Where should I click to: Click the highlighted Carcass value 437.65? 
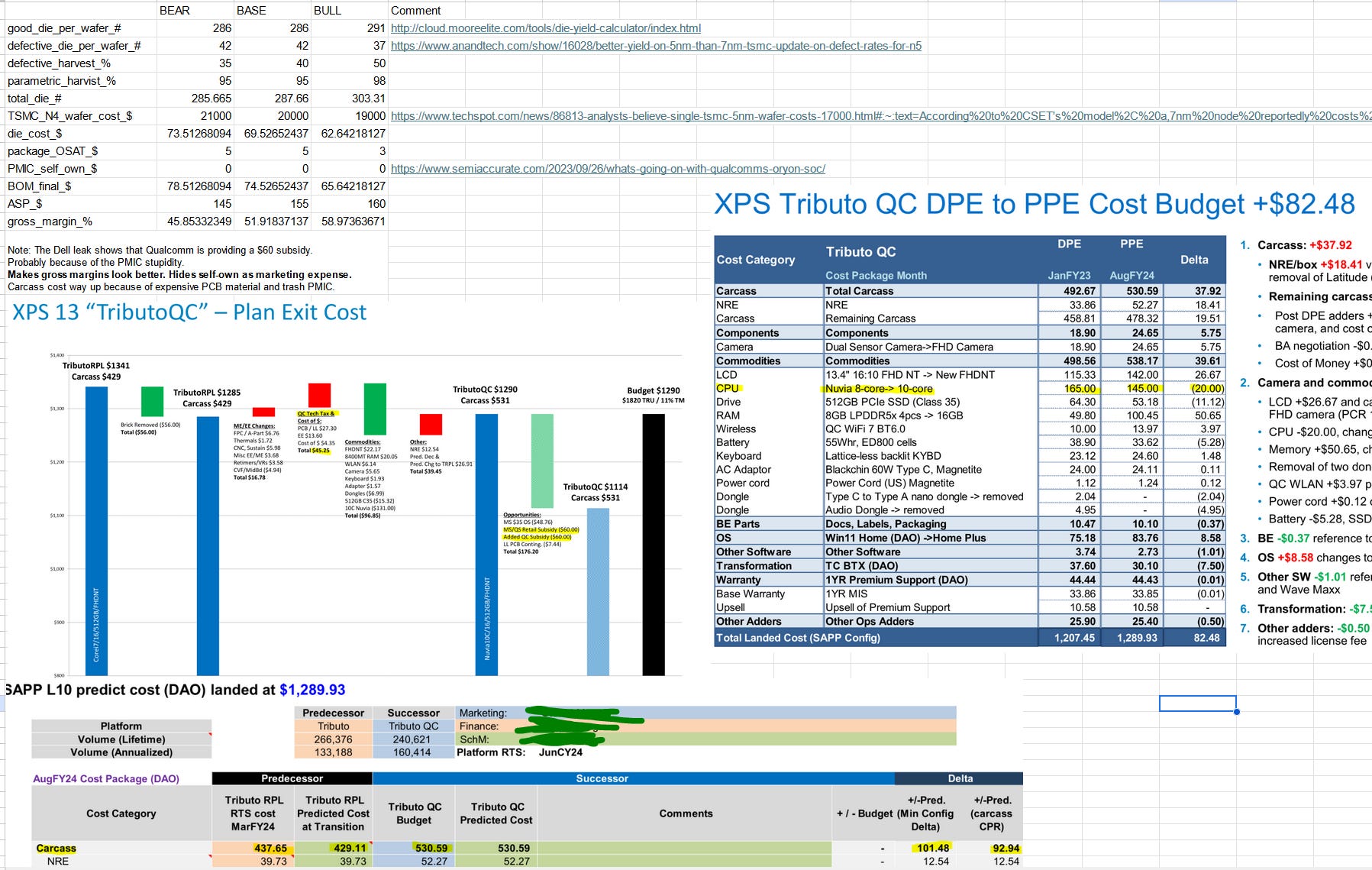click(x=270, y=848)
